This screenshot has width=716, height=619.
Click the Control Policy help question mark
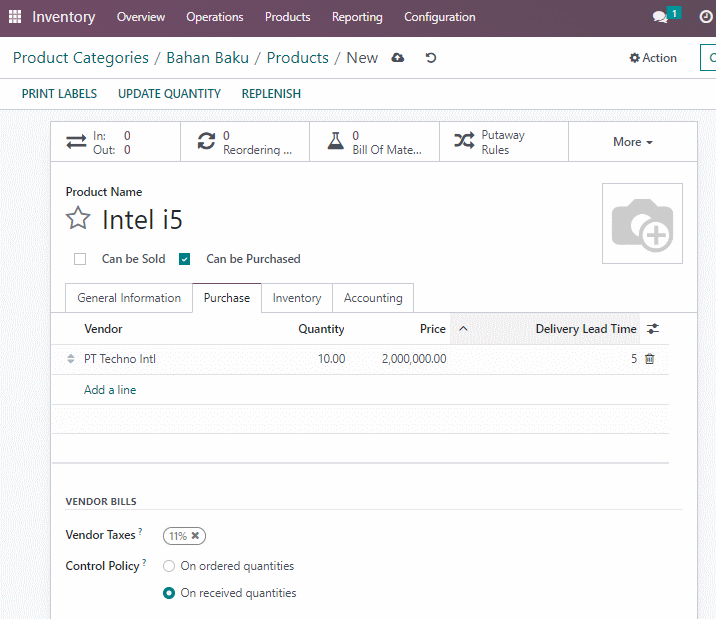[x=144, y=562]
